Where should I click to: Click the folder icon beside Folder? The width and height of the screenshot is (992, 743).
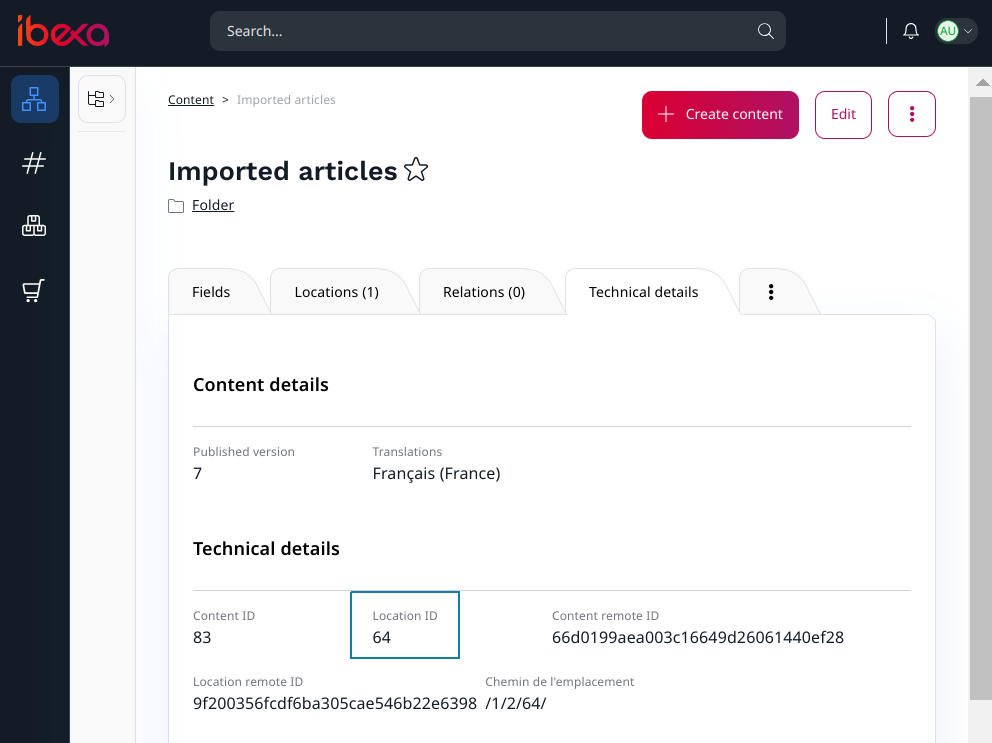(176, 206)
